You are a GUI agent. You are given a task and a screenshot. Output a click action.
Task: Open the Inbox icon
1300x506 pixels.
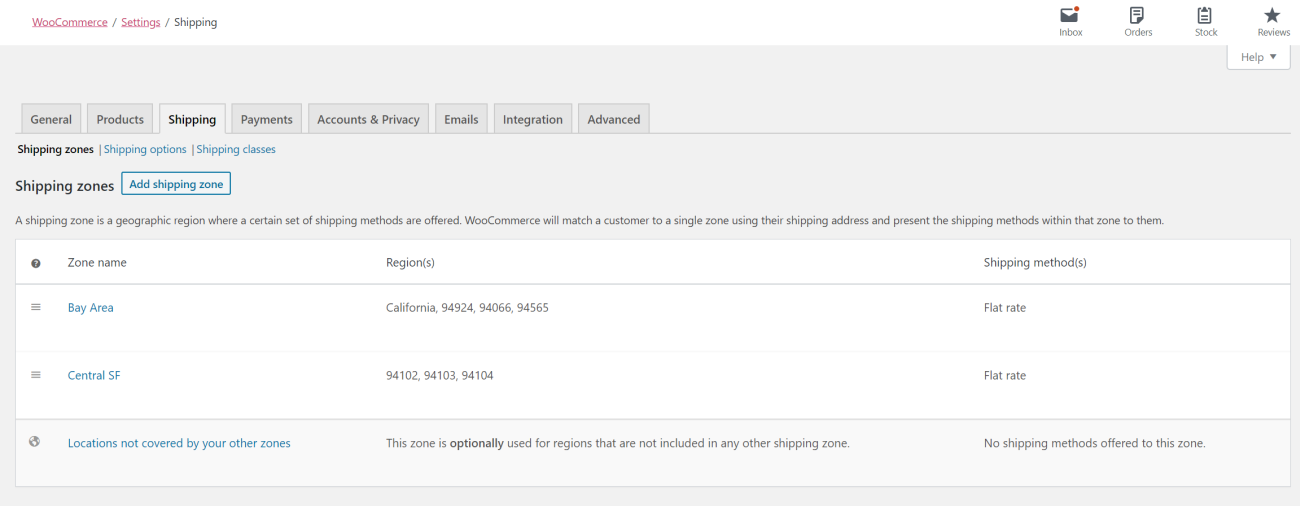[1070, 16]
